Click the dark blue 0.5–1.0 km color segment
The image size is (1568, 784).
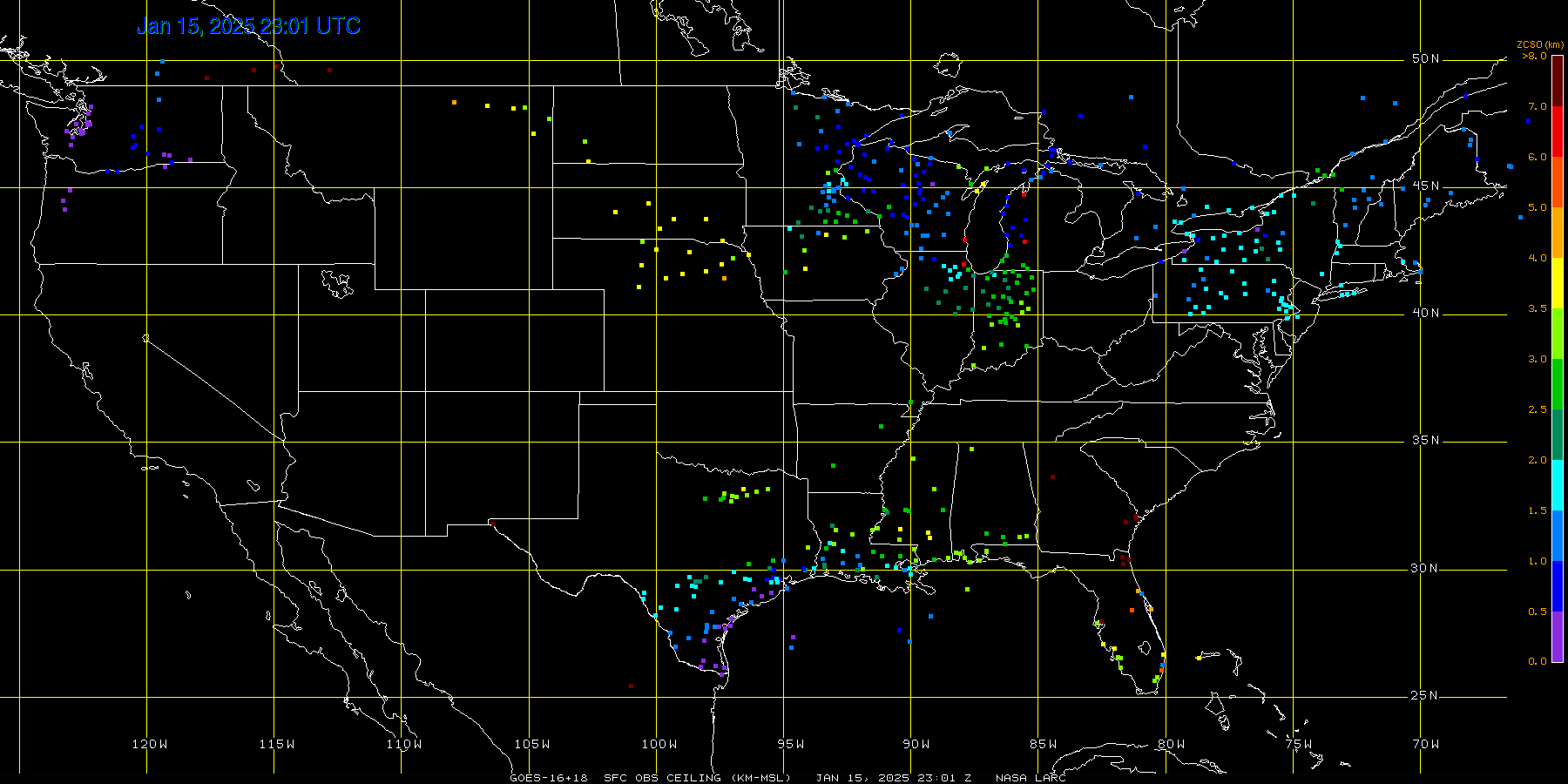[1558, 586]
